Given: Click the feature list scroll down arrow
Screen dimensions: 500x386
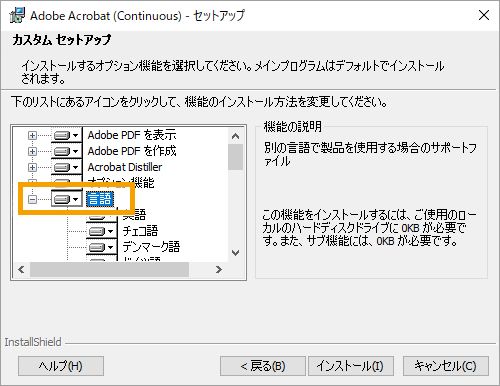Looking at the screenshot, I should pos(236,253).
